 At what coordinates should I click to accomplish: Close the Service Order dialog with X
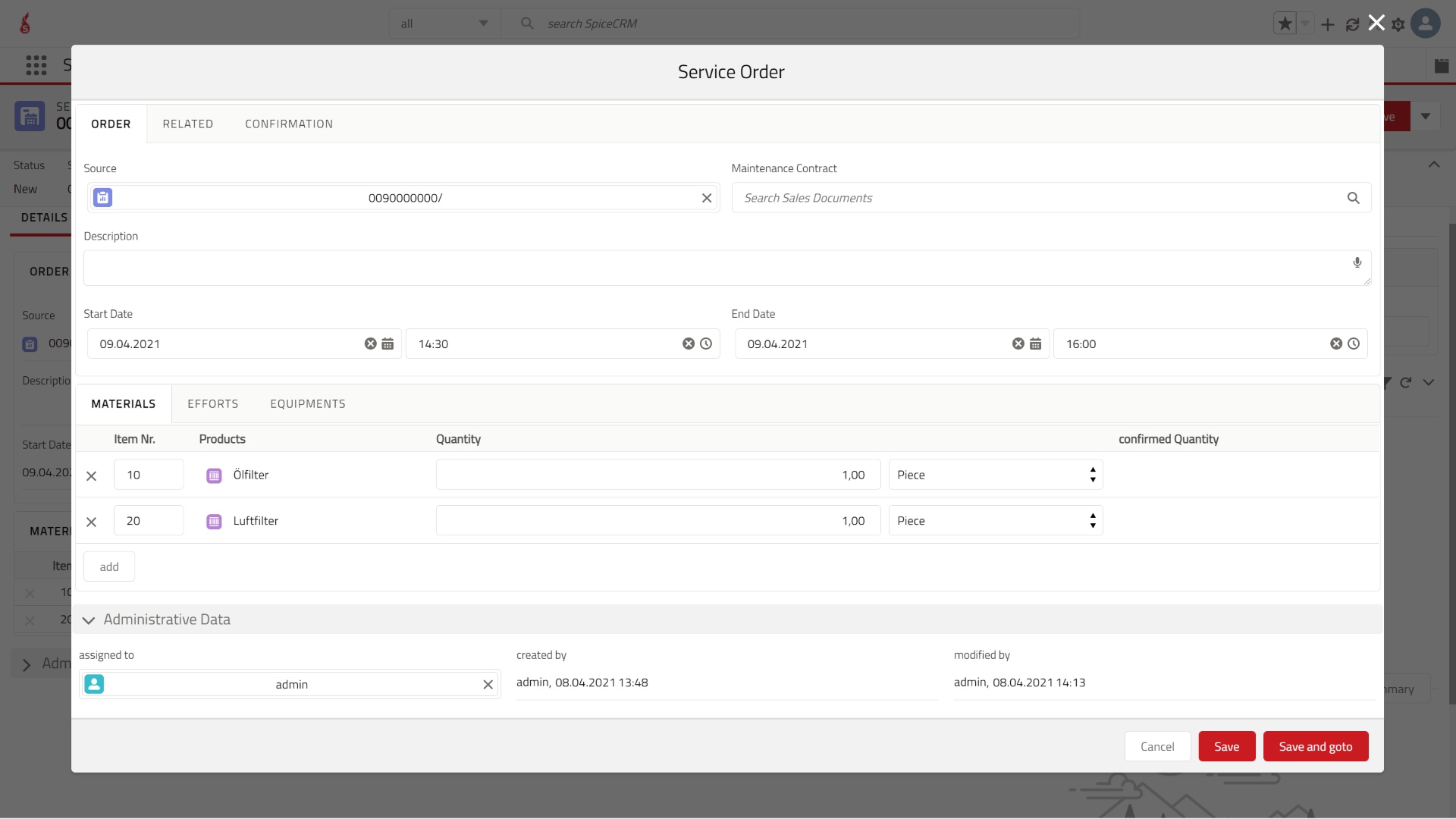1376,23
